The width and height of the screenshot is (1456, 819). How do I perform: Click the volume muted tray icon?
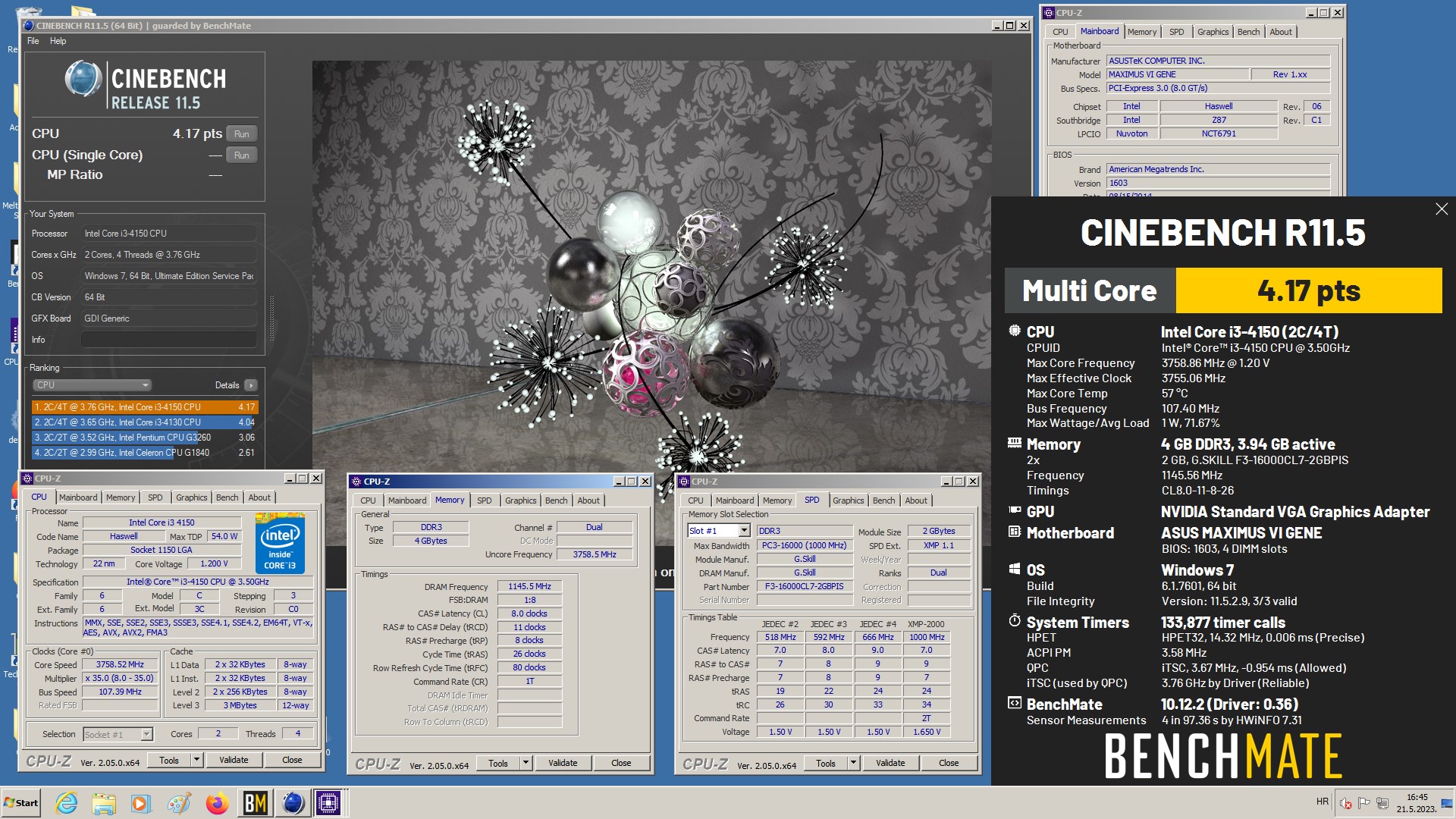point(1346,803)
